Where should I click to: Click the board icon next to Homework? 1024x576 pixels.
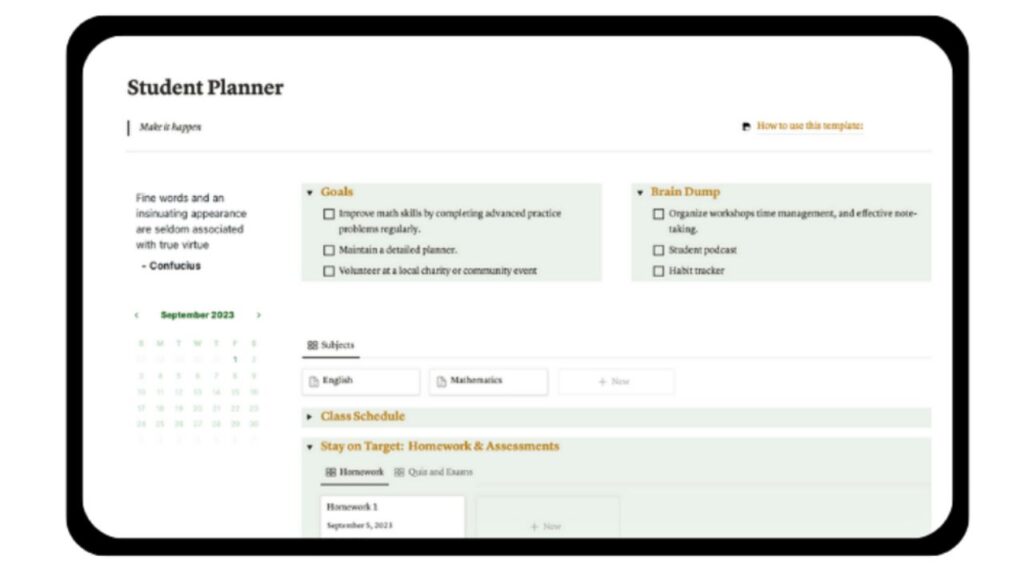tap(330, 471)
